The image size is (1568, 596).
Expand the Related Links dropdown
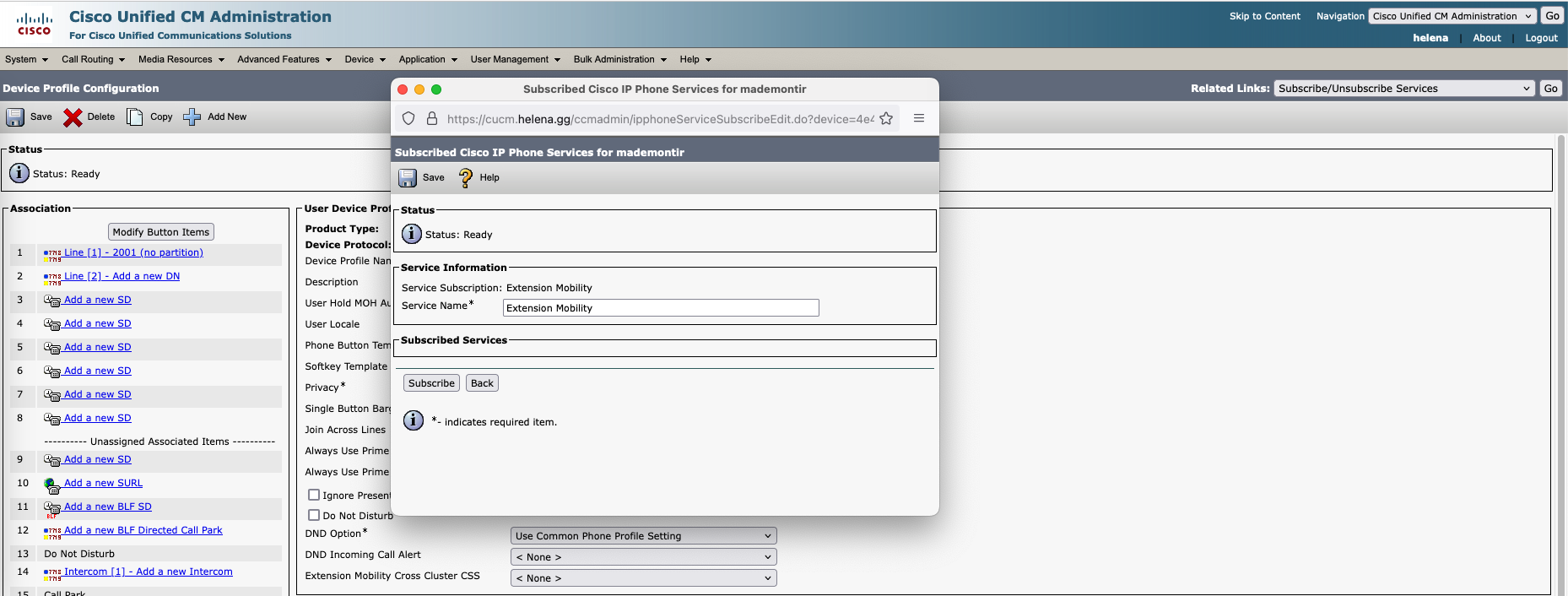pyautogui.click(x=1403, y=89)
